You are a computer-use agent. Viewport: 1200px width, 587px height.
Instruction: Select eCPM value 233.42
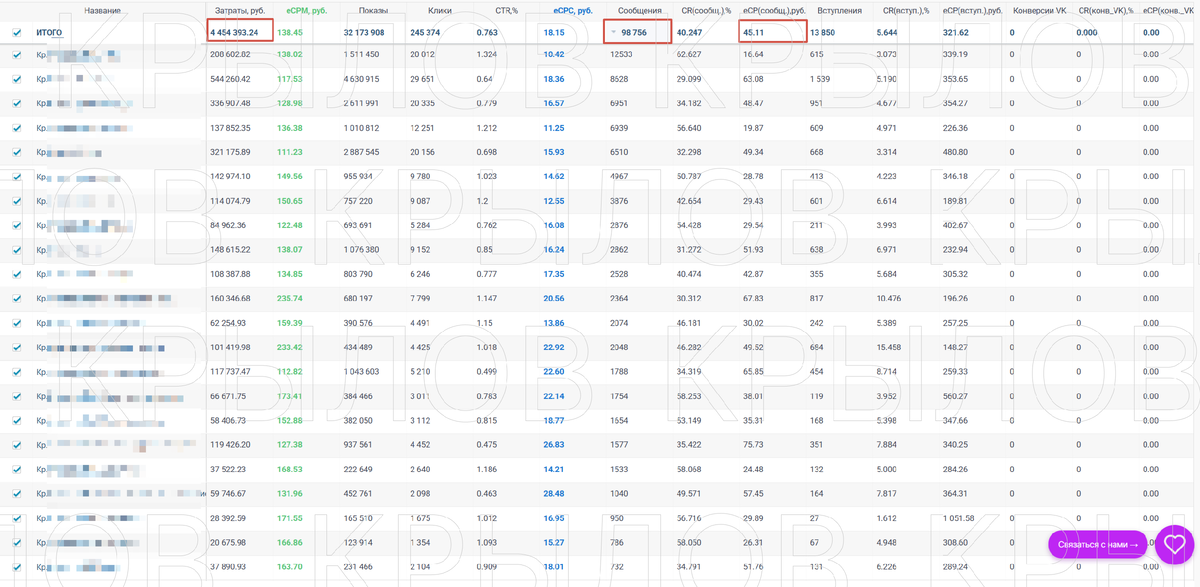point(289,347)
